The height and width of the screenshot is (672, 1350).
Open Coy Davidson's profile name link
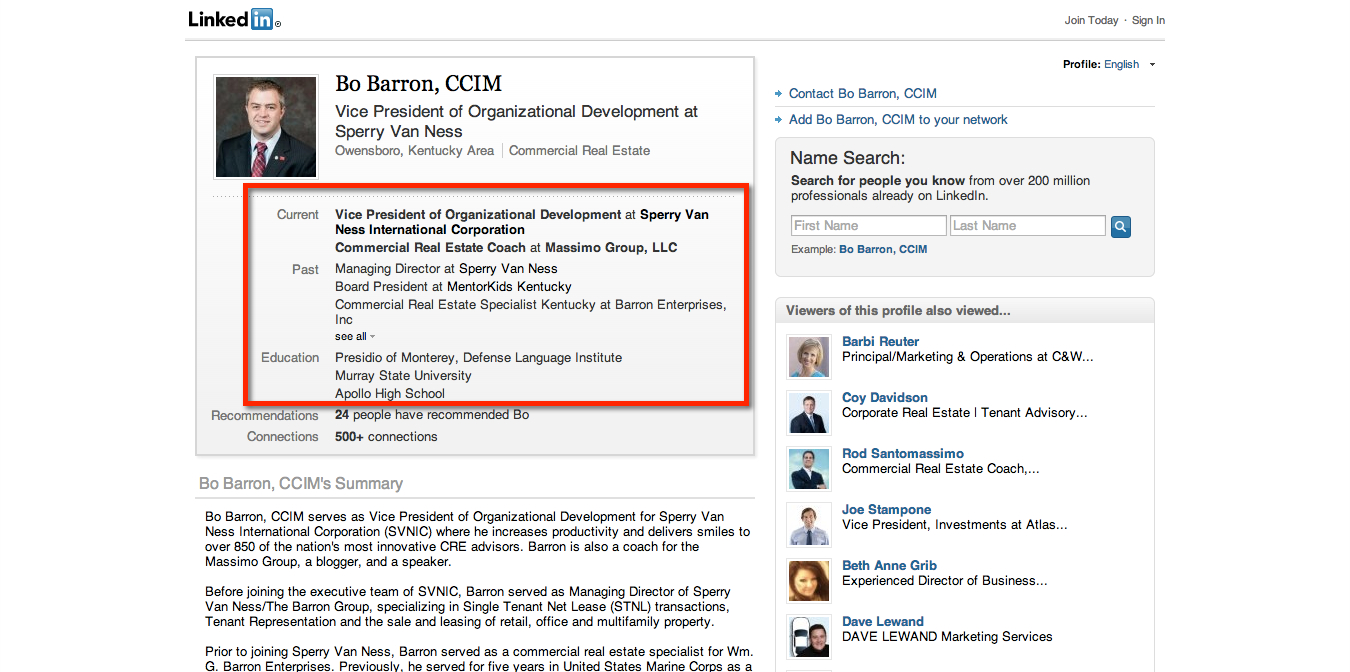click(x=885, y=398)
